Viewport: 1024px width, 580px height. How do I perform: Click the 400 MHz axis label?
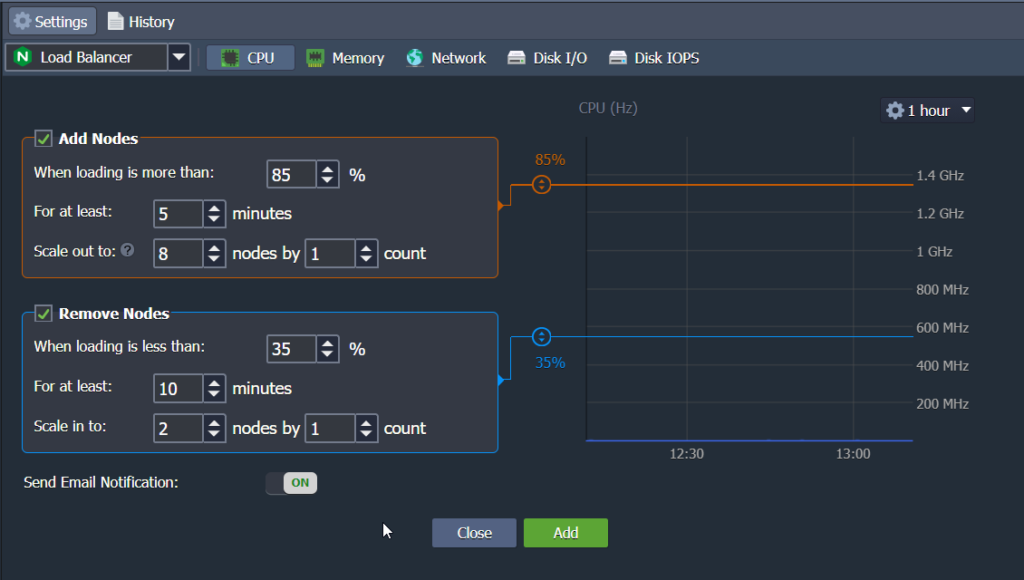(942, 366)
